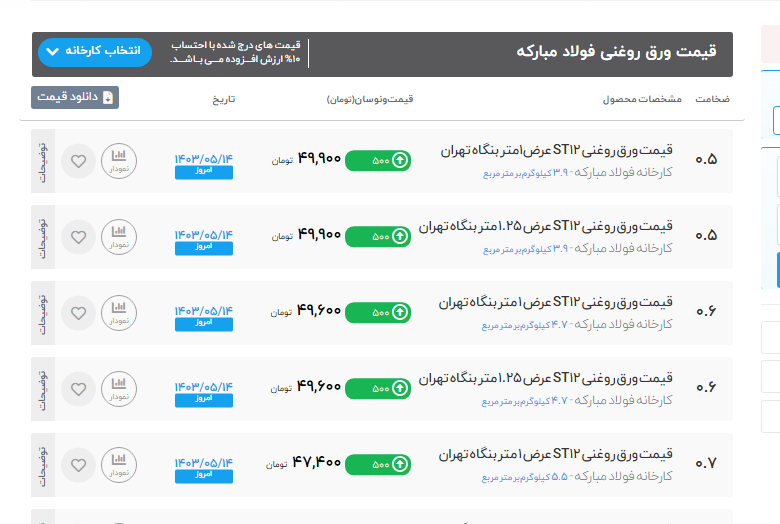This screenshot has width=780, height=524.
Task: Open chart icon for 0.6 thickness 1.25 meter row
Action: tap(119, 388)
